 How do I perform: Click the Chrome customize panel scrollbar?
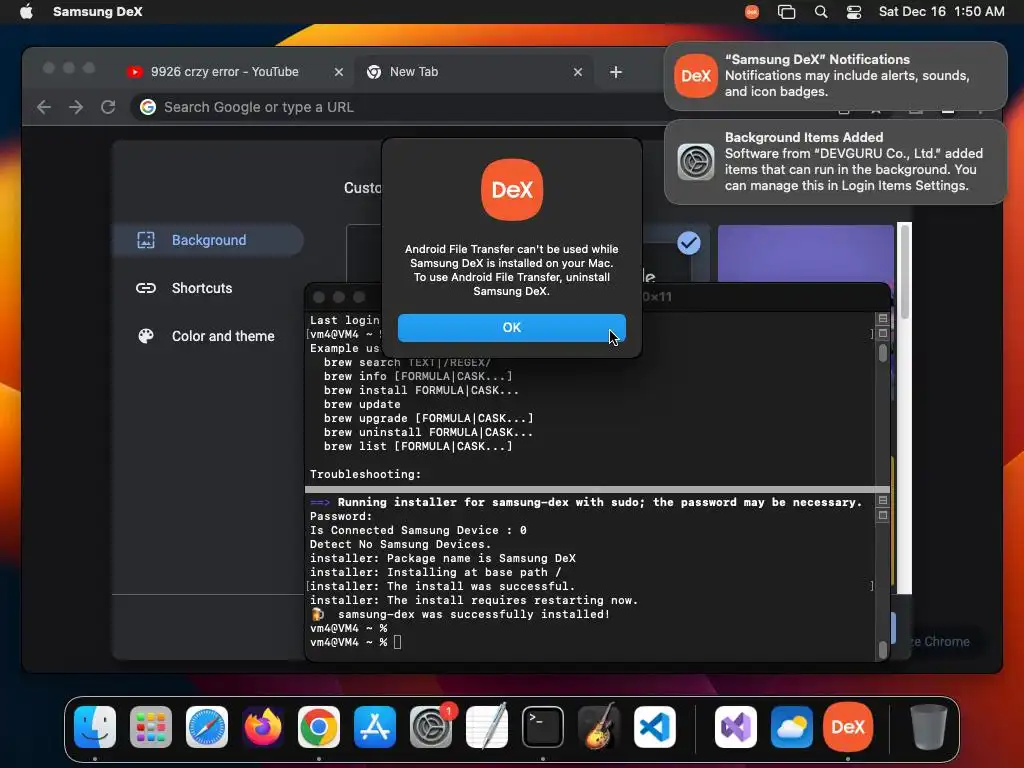click(x=904, y=271)
